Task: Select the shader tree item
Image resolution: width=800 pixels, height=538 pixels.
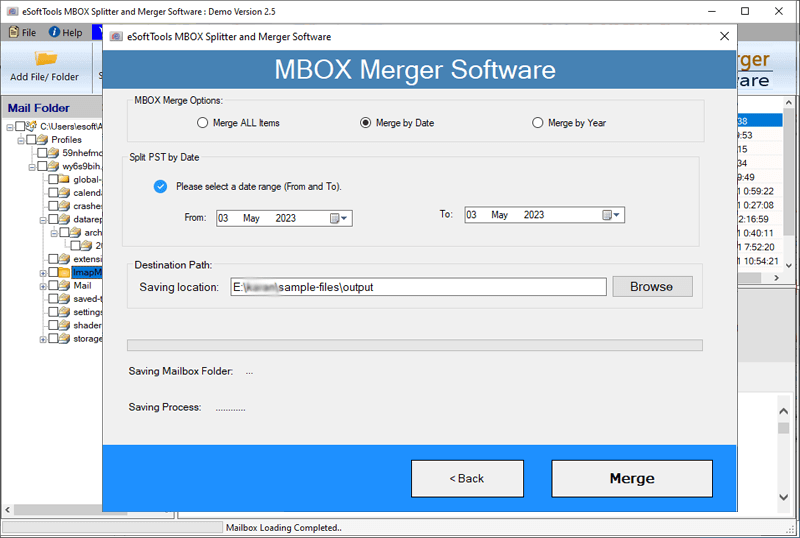Action: point(87,325)
